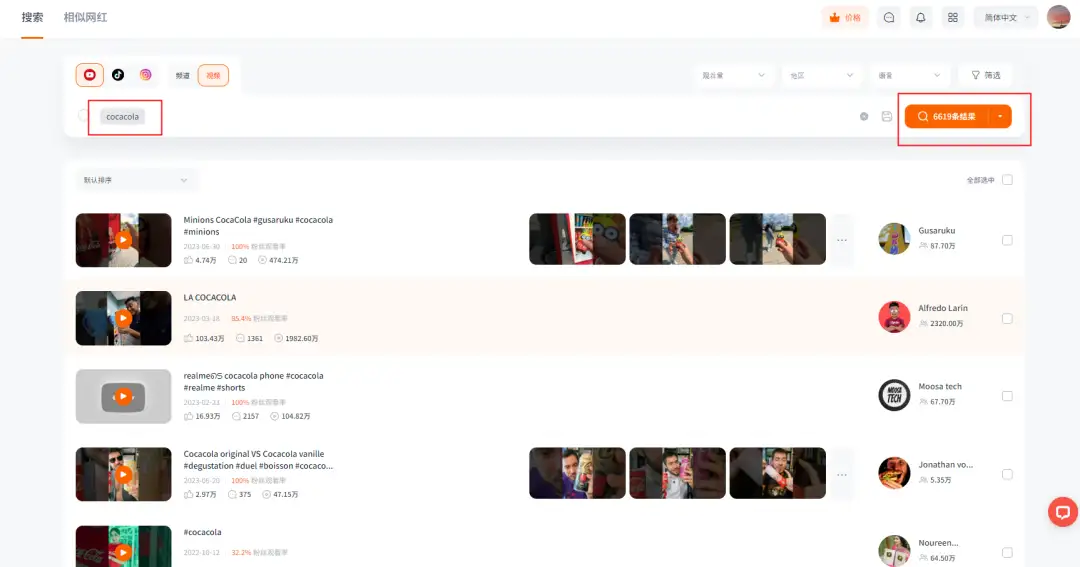This screenshot has width=1080, height=567.
Task: Click the arrow beside 6619条结果 button
Action: click(x=1000, y=116)
